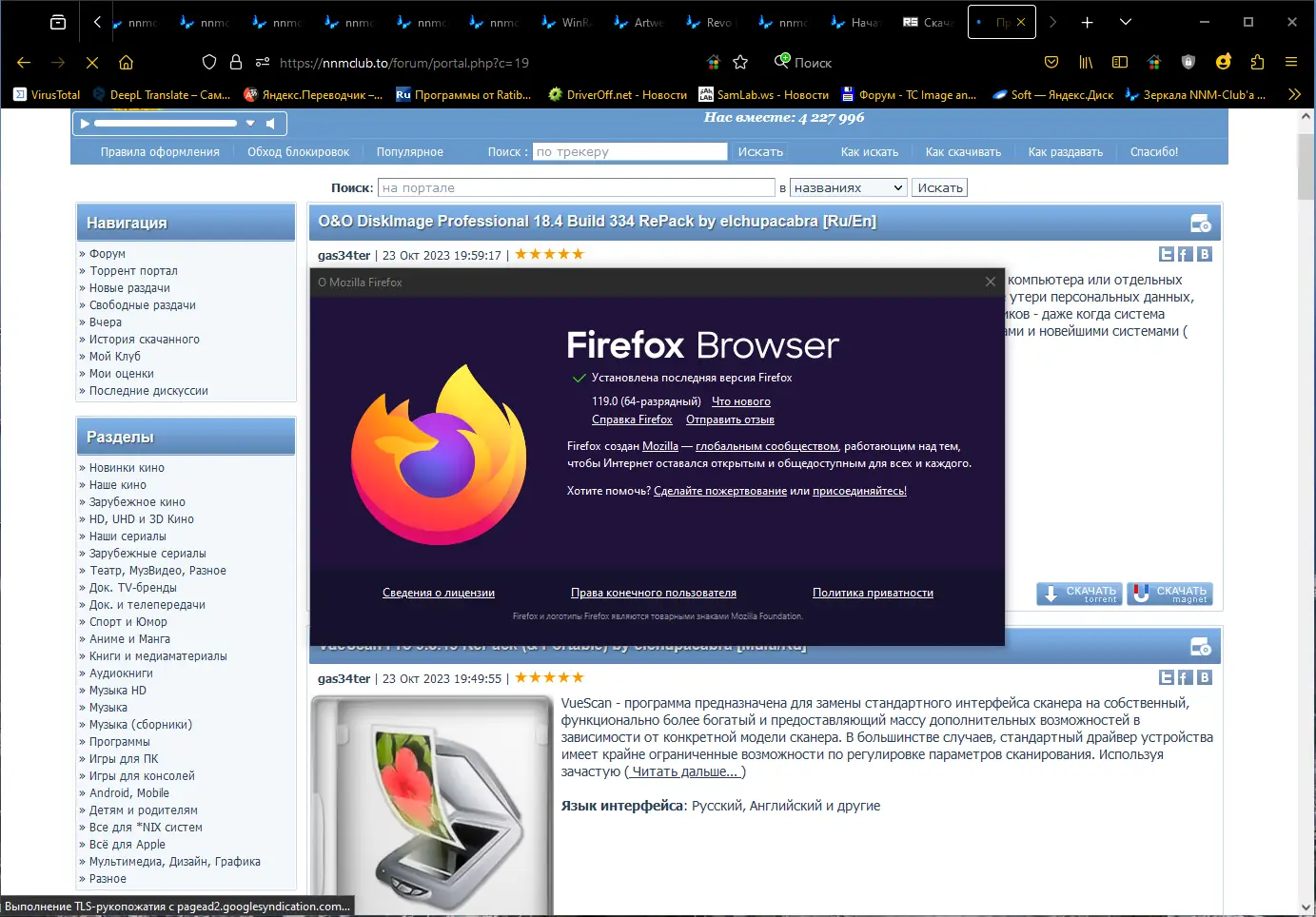Open the VueScan scanner thumbnail image
Screen dimensions: 1316x917
tap(432, 805)
